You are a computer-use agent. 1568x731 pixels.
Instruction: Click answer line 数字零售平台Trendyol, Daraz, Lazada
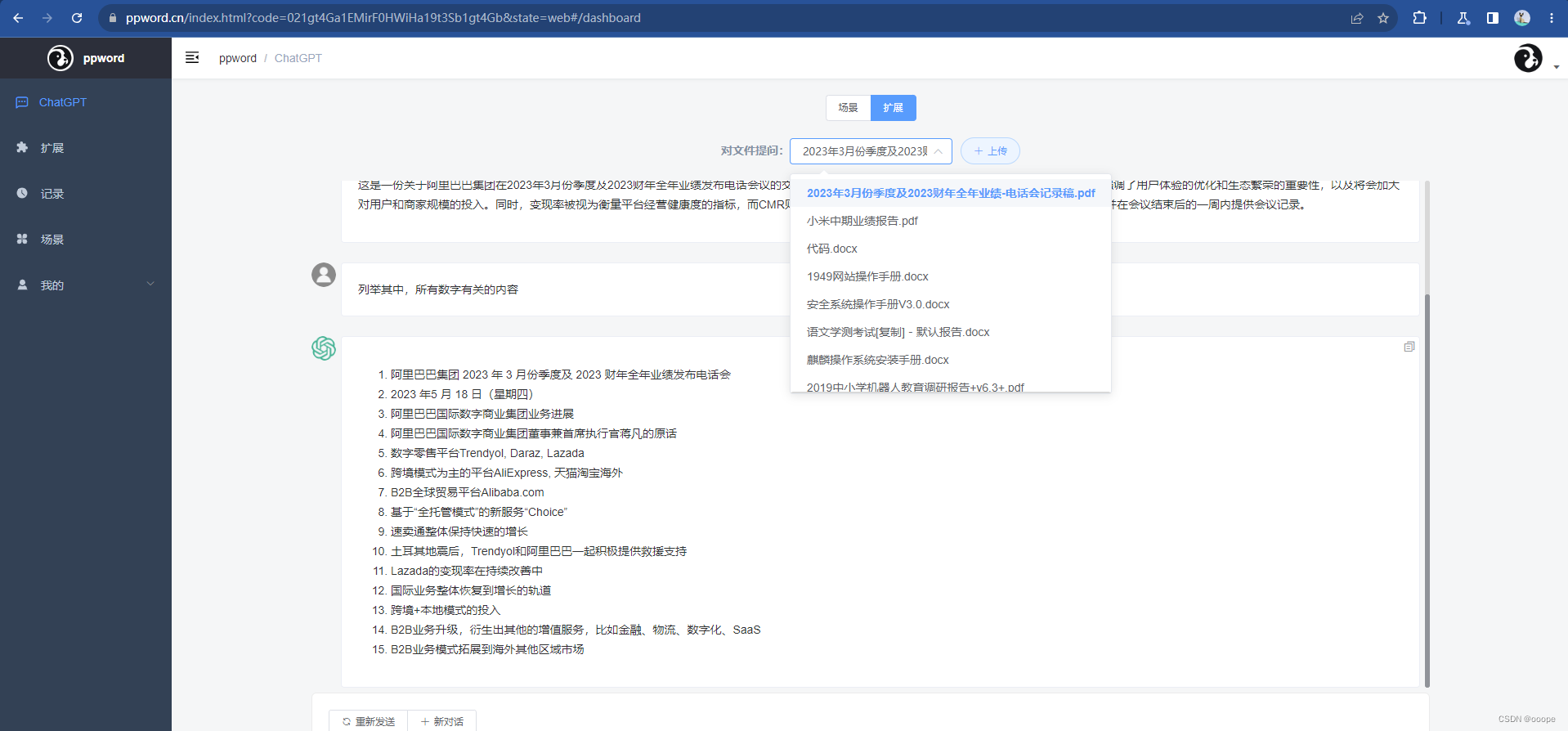coord(487,453)
